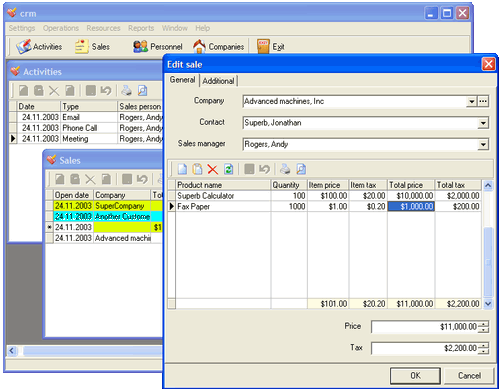Viewport: 500px width, 390px height.
Task: Click the Exit toolbar button
Action: coord(271,47)
